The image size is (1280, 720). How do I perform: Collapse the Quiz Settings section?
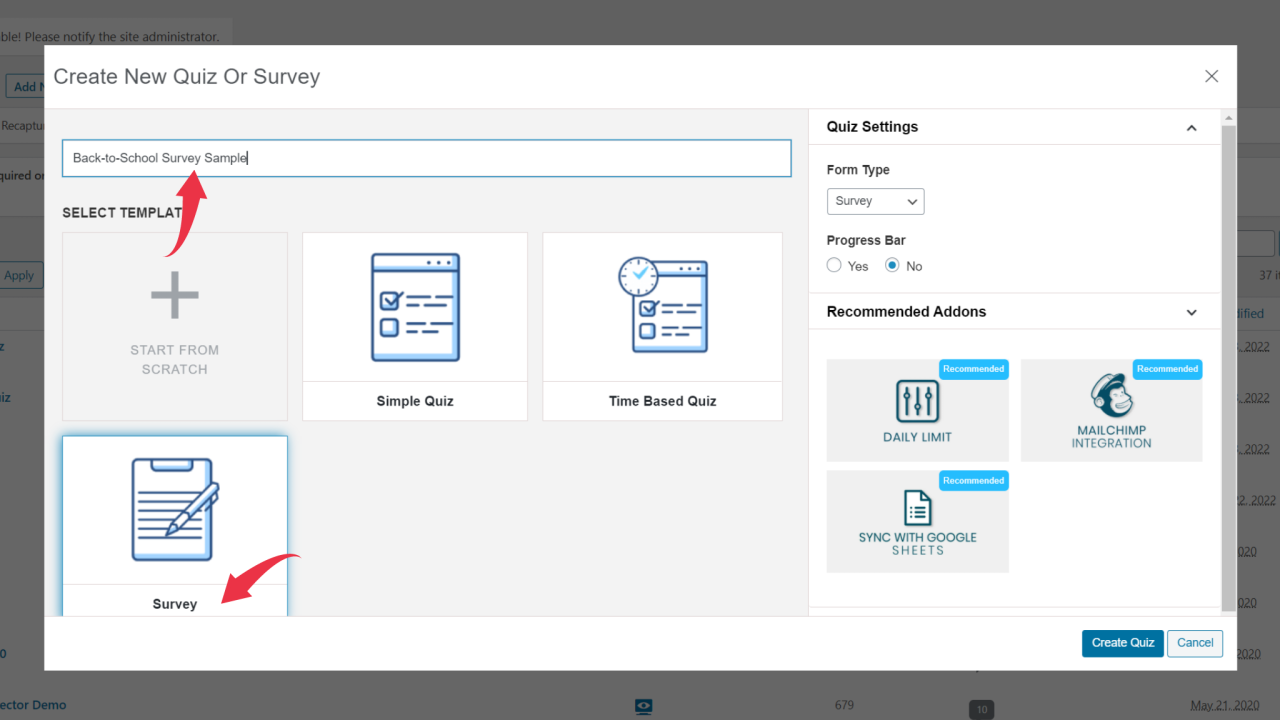click(1191, 128)
